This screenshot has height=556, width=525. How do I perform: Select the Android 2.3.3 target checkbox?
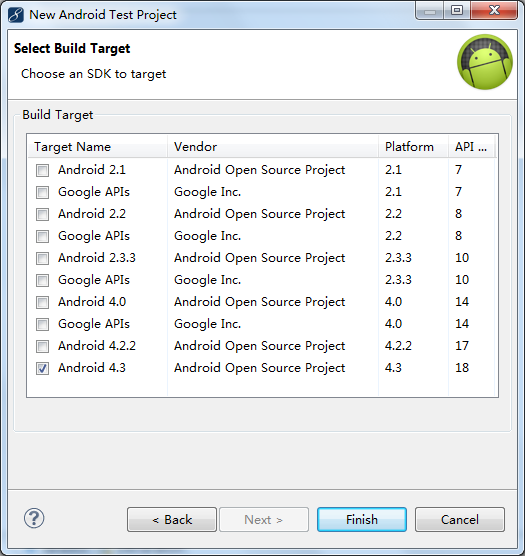click(43, 258)
